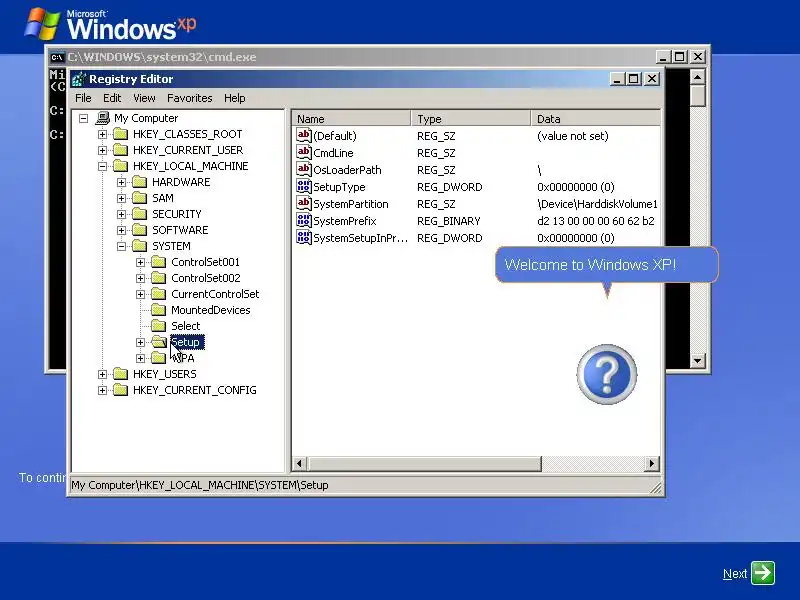Click the (Default) string value icon

tap(304, 135)
